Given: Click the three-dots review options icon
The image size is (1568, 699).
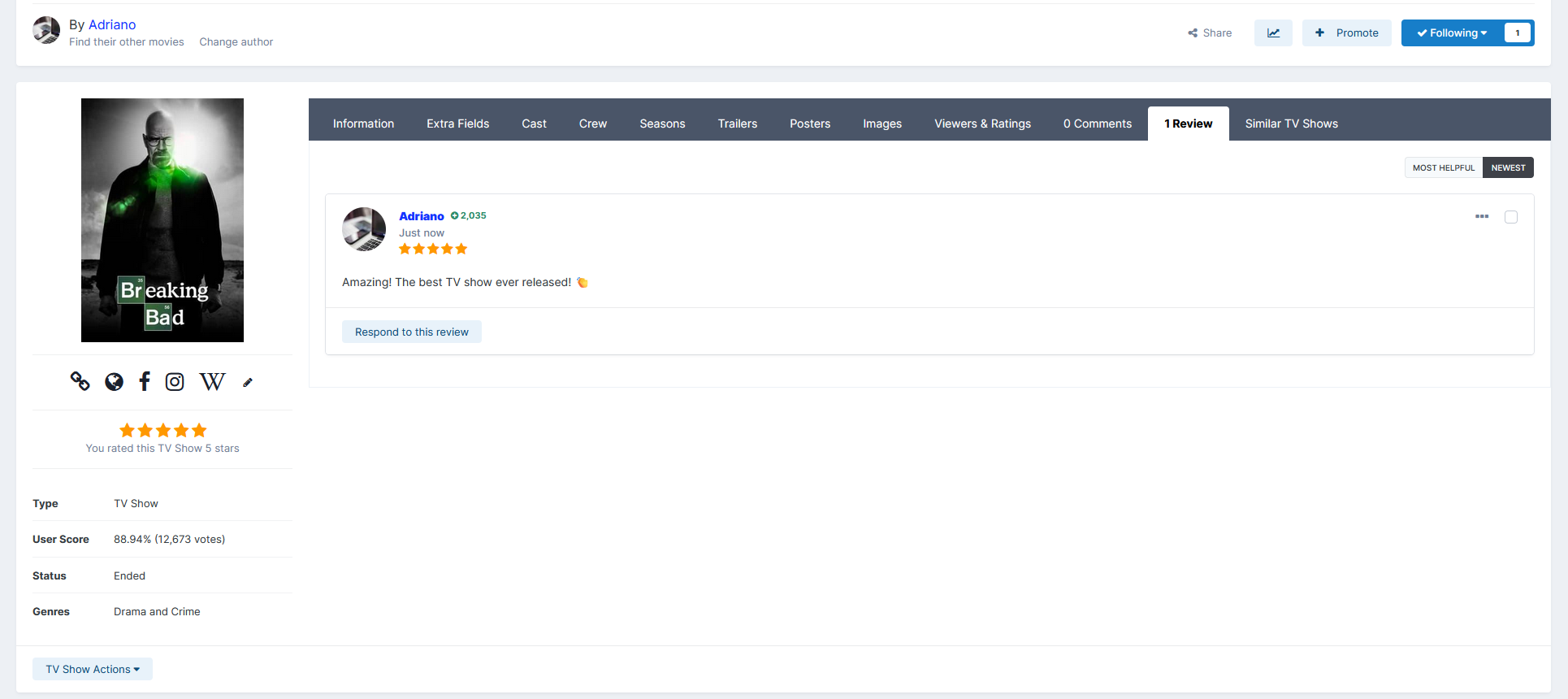Looking at the screenshot, I should point(1482,216).
